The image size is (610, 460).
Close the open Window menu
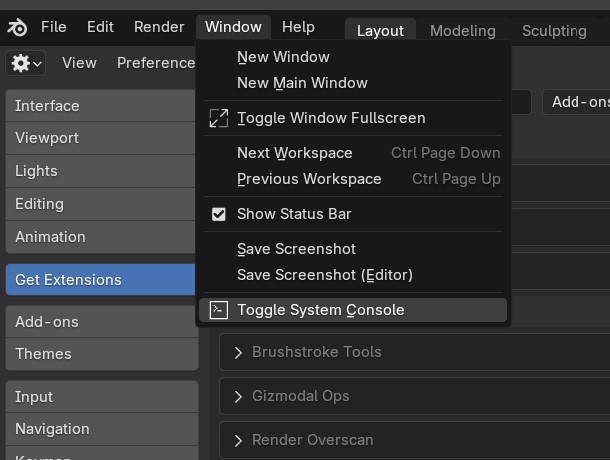click(x=233, y=27)
